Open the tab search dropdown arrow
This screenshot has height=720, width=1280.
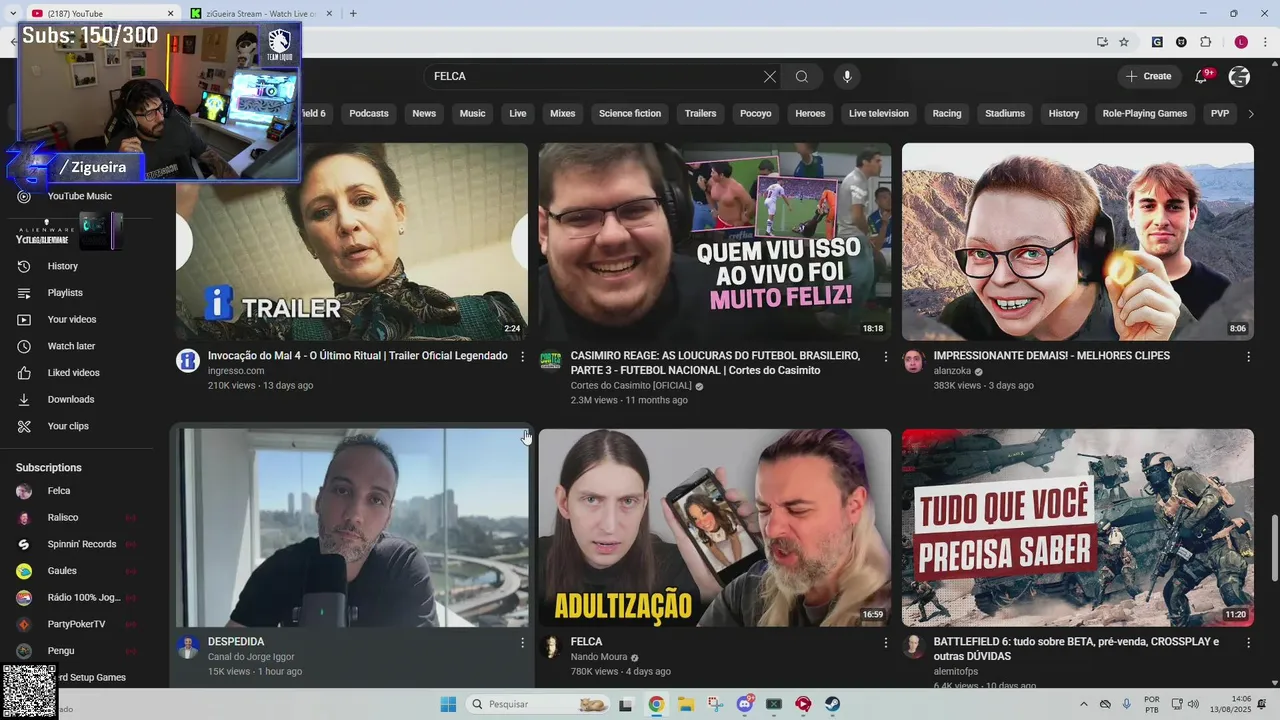coord(12,13)
